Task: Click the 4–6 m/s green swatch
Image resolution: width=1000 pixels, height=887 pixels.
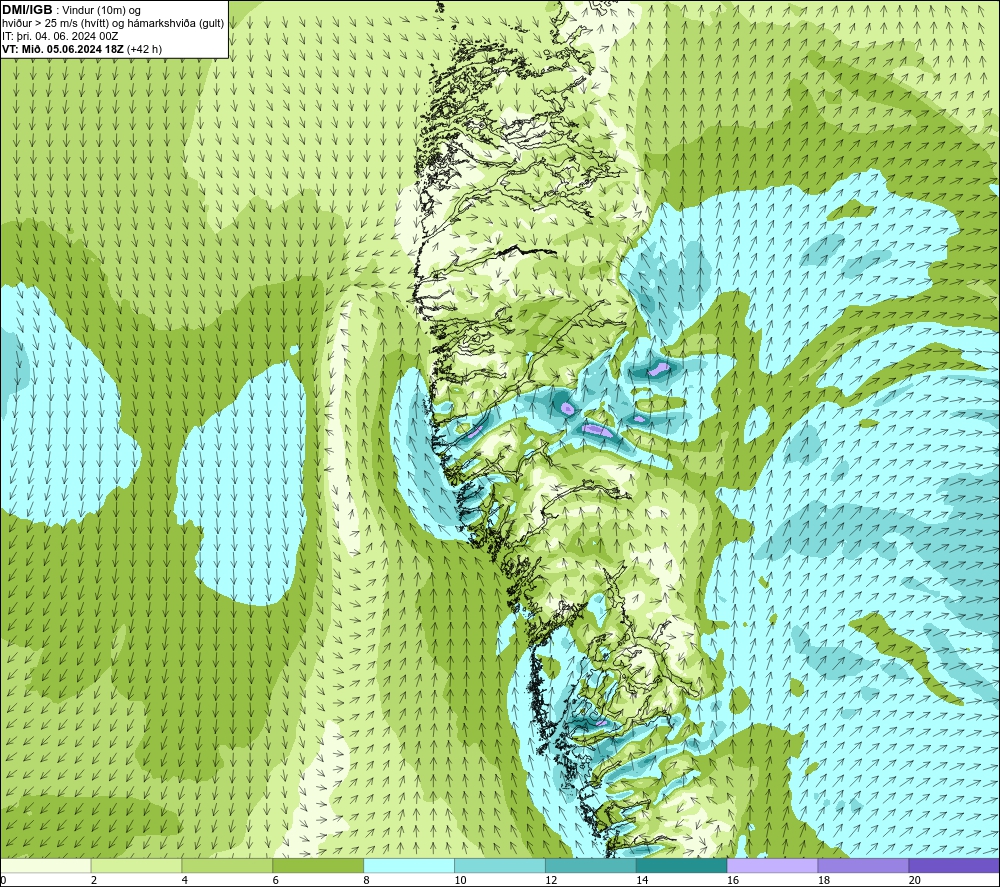Action: (227, 865)
